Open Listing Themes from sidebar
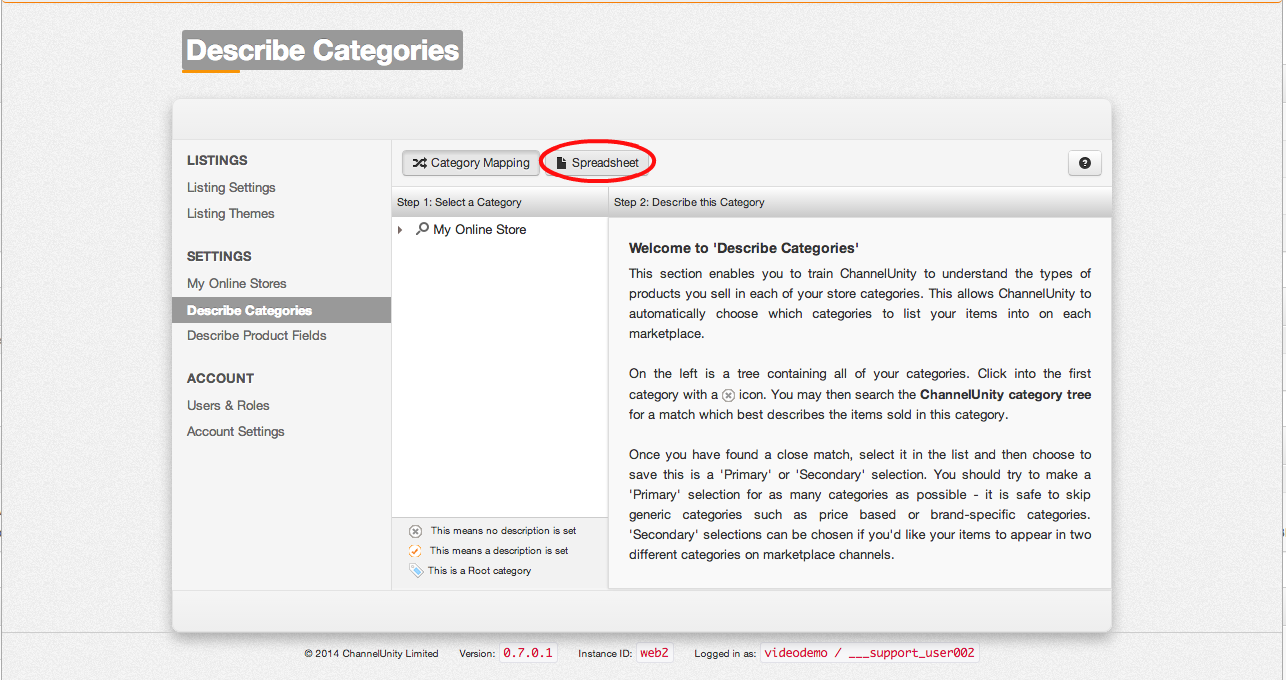Image resolution: width=1286 pixels, height=680 pixels. [230, 213]
